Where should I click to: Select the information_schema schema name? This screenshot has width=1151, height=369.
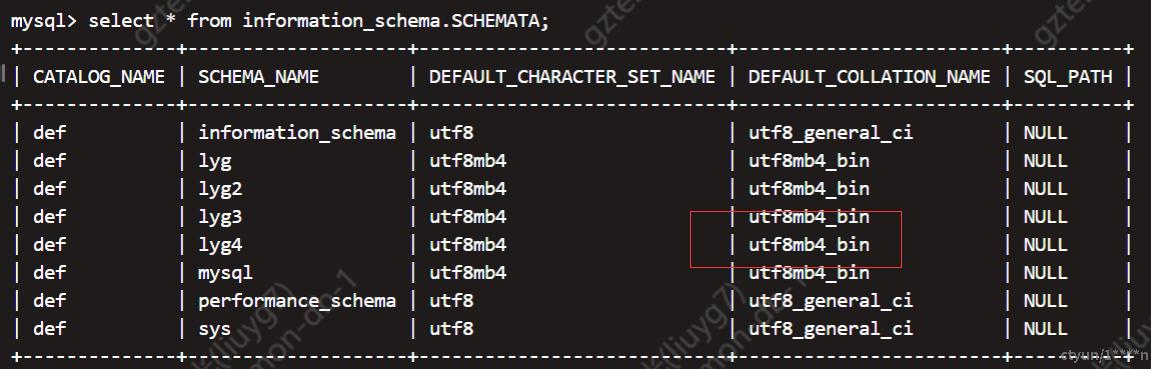(297, 133)
